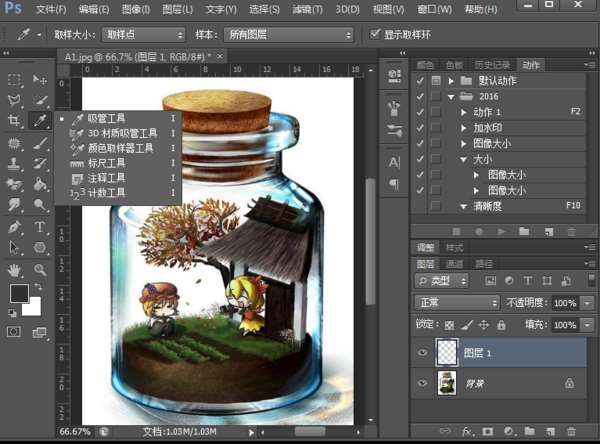Click the horizontal canvas scrollbar thumb

310,432
